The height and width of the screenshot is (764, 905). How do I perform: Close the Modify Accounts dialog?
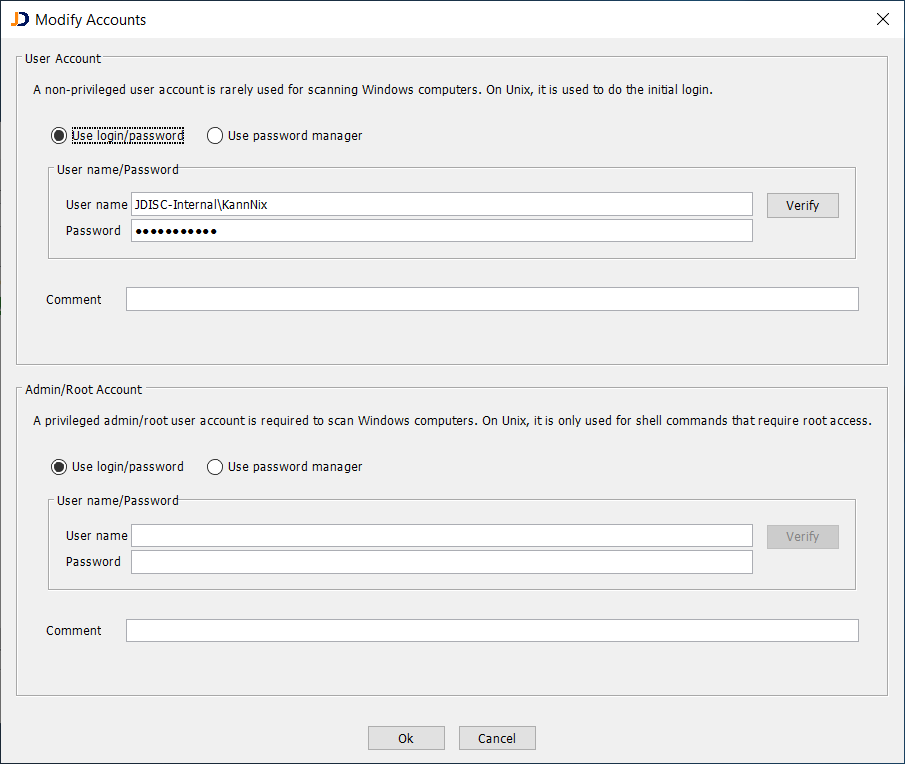pos(883,19)
